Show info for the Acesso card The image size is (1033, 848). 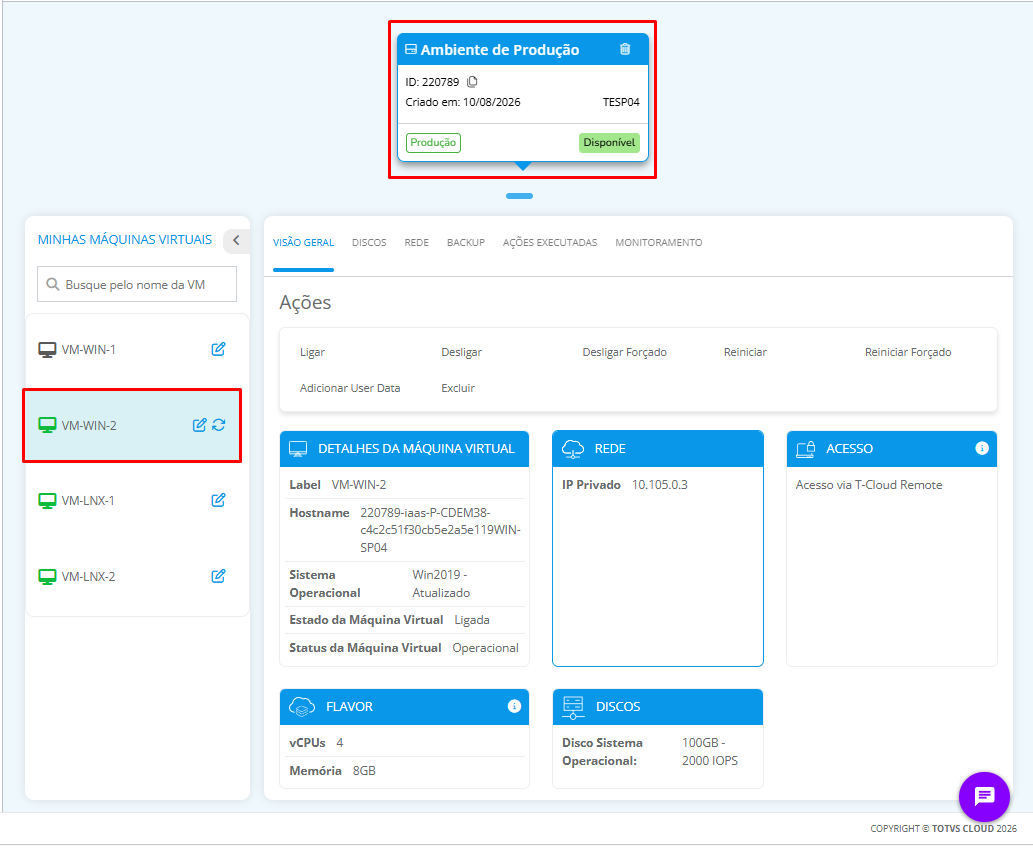pyautogui.click(x=982, y=448)
